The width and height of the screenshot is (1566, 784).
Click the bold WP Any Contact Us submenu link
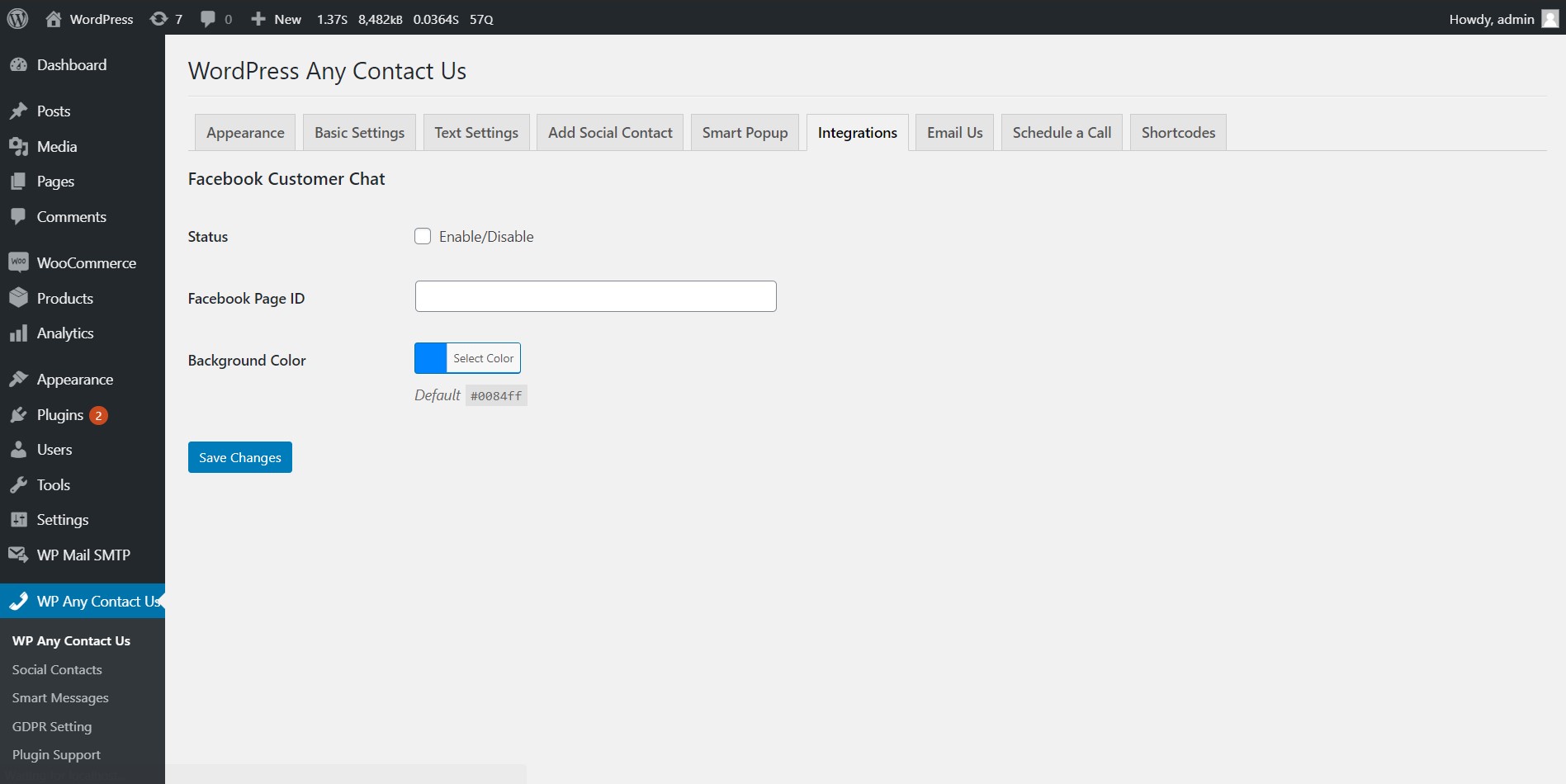[x=71, y=641]
